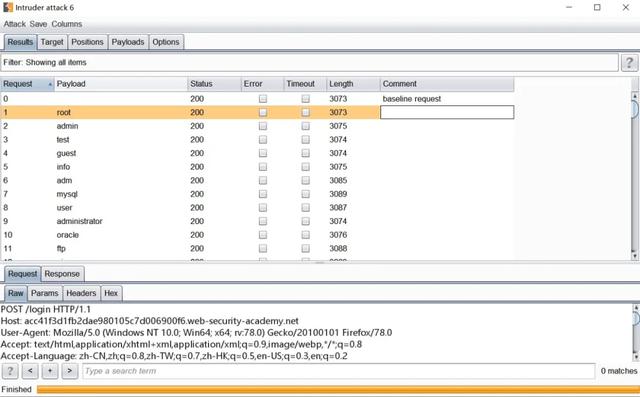The width and height of the screenshot is (640, 397).
Task: Open the Columns menu
Action: click(x=67, y=24)
